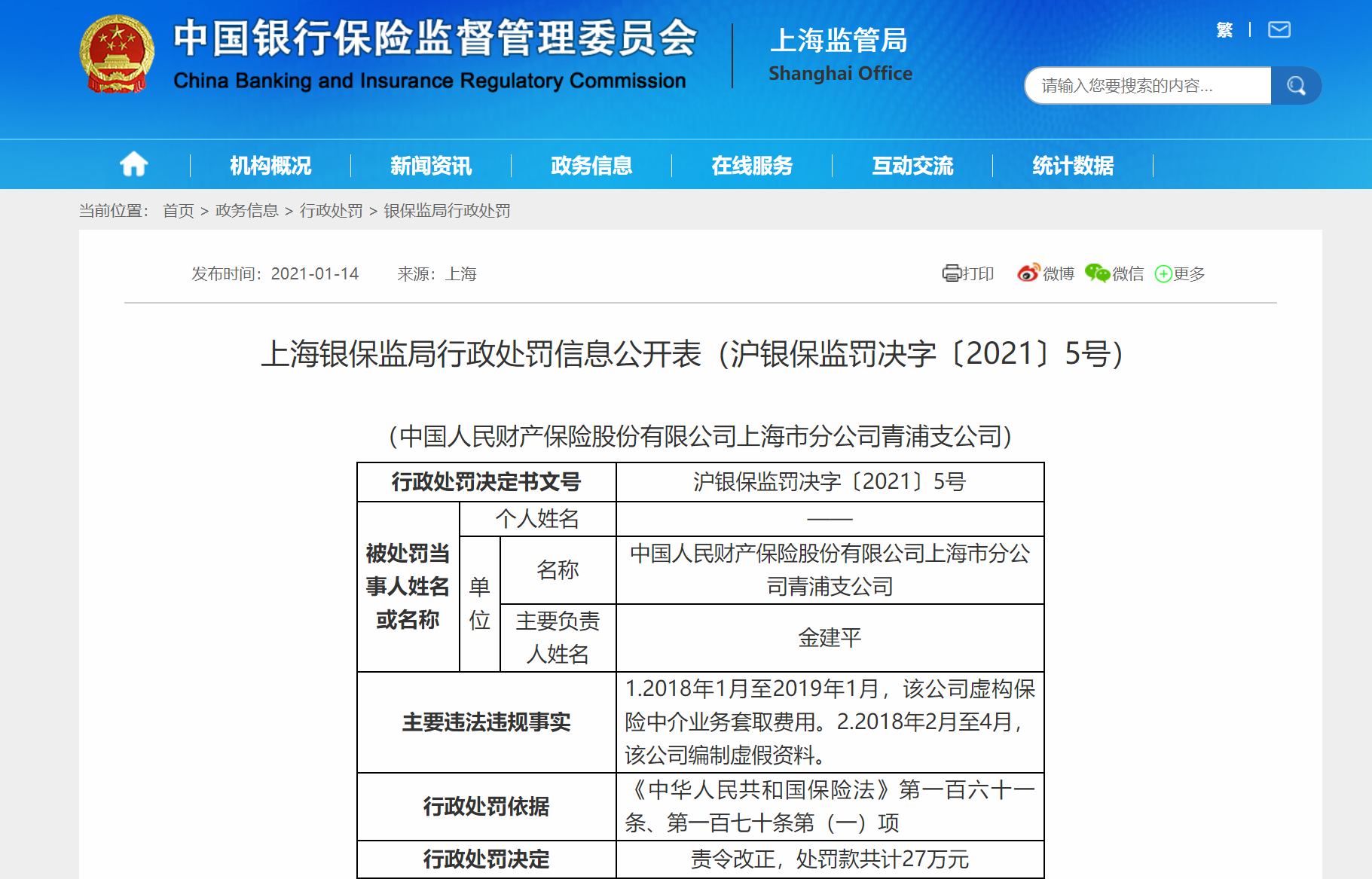This screenshot has width=1372, height=879.
Task: Go to 首页 in breadcrumb
Action: pos(179,211)
